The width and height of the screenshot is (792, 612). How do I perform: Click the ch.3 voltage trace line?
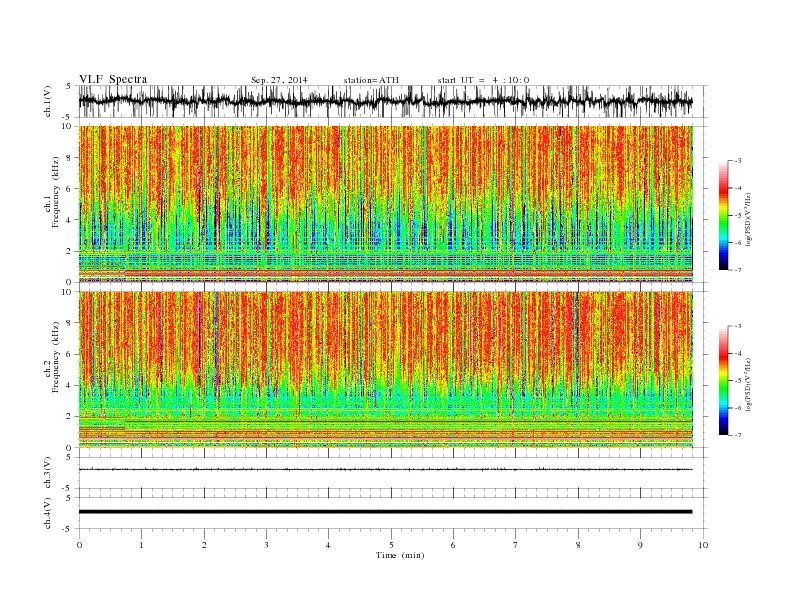tap(385, 470)
